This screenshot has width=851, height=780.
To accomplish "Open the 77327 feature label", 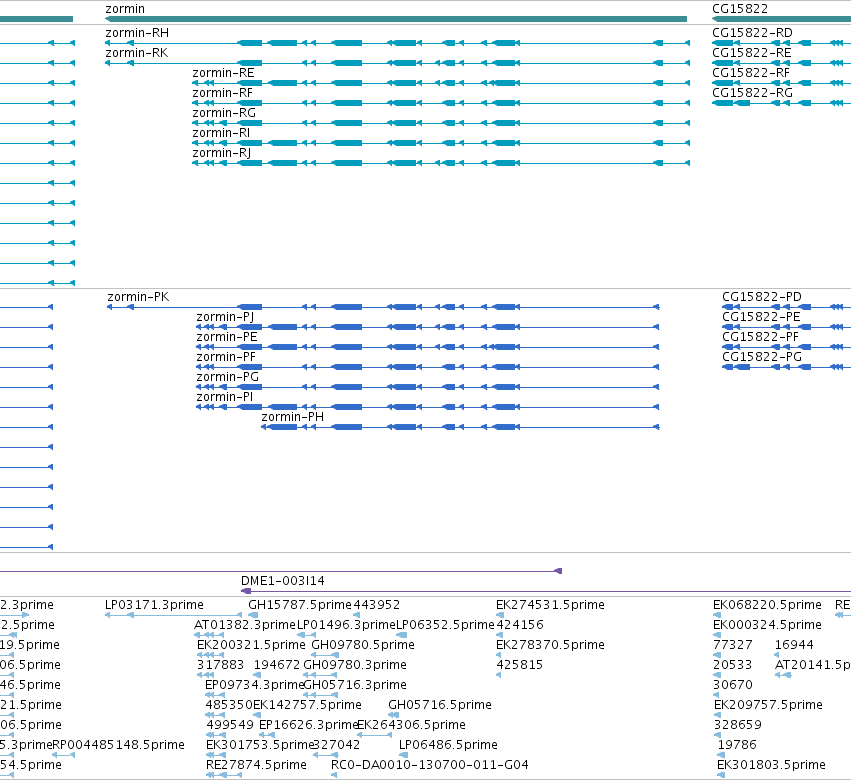I will pos(733,645).
